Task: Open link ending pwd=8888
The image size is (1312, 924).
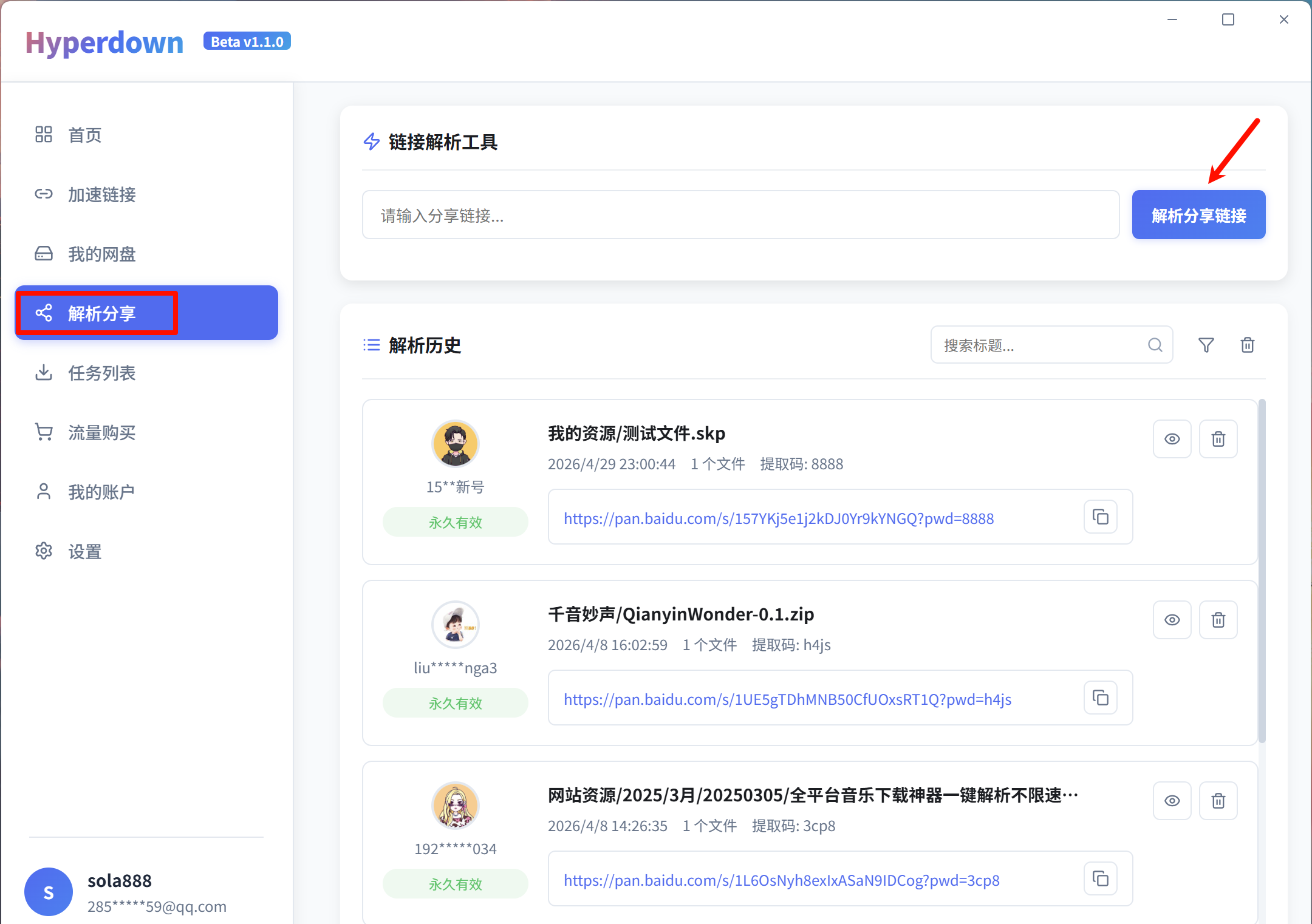Action: pos(779,518)
